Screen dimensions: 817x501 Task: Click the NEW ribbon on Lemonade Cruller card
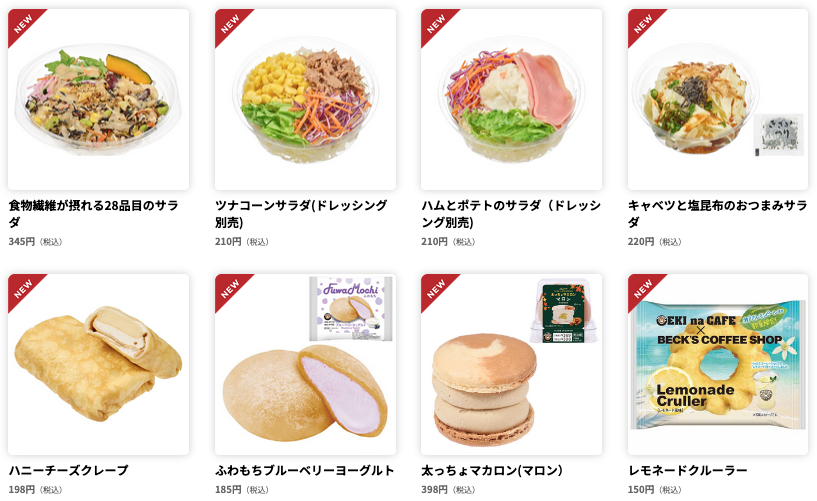[643, 289]
